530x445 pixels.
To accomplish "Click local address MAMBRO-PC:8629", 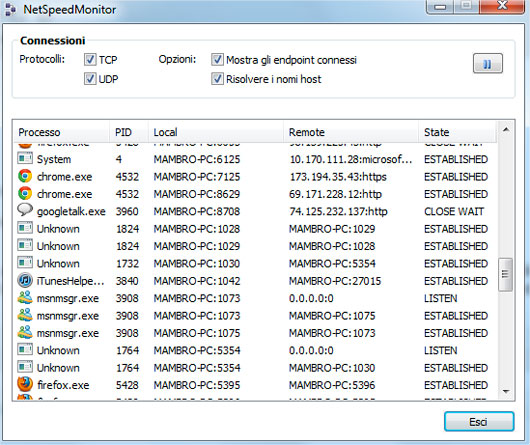I will pos(197,194).
